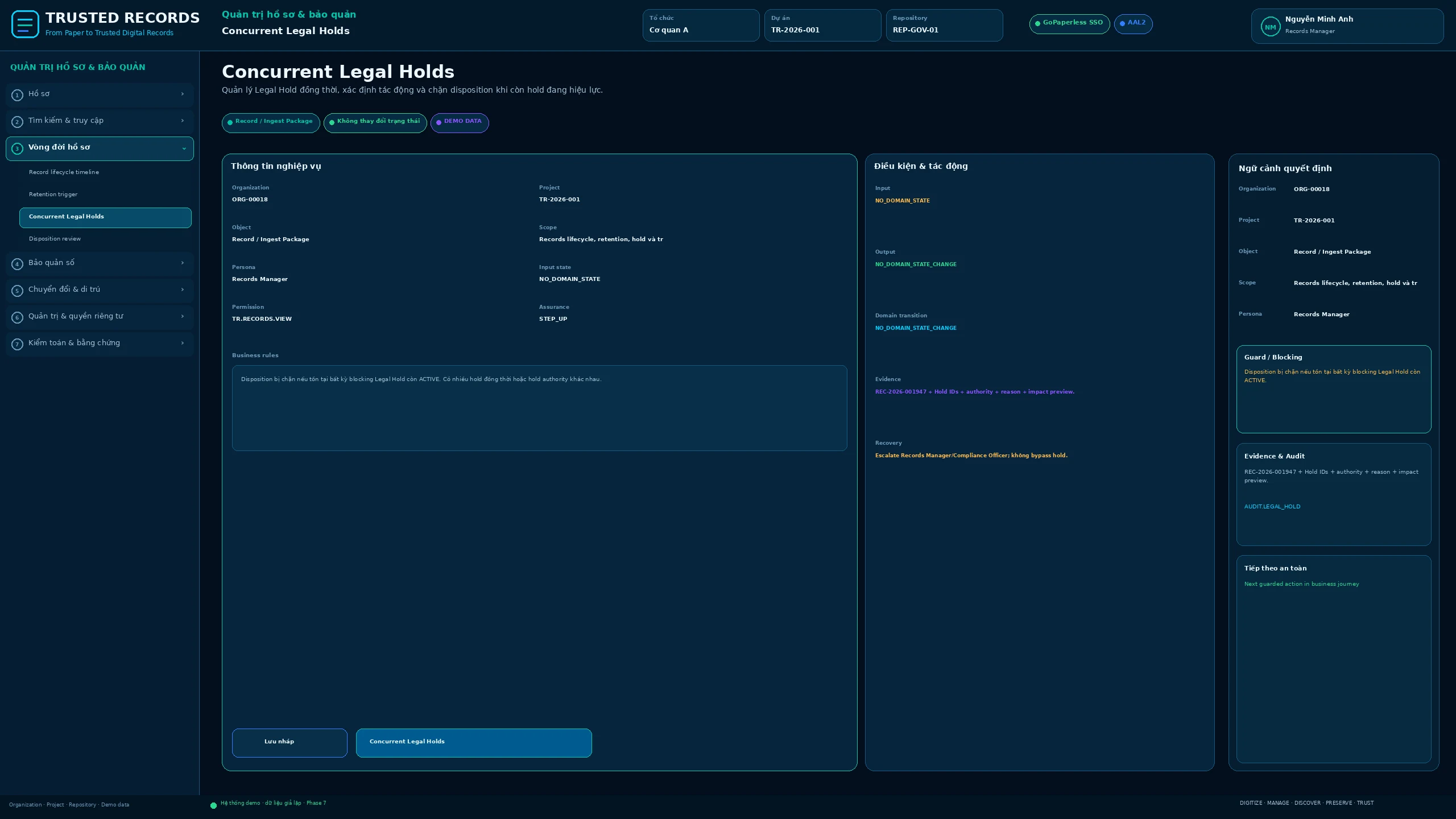The width and height of the screenshot is (1456, 819).
Task: Click the Không thay đổi trạng thái chip
Action: coord(375,123)
